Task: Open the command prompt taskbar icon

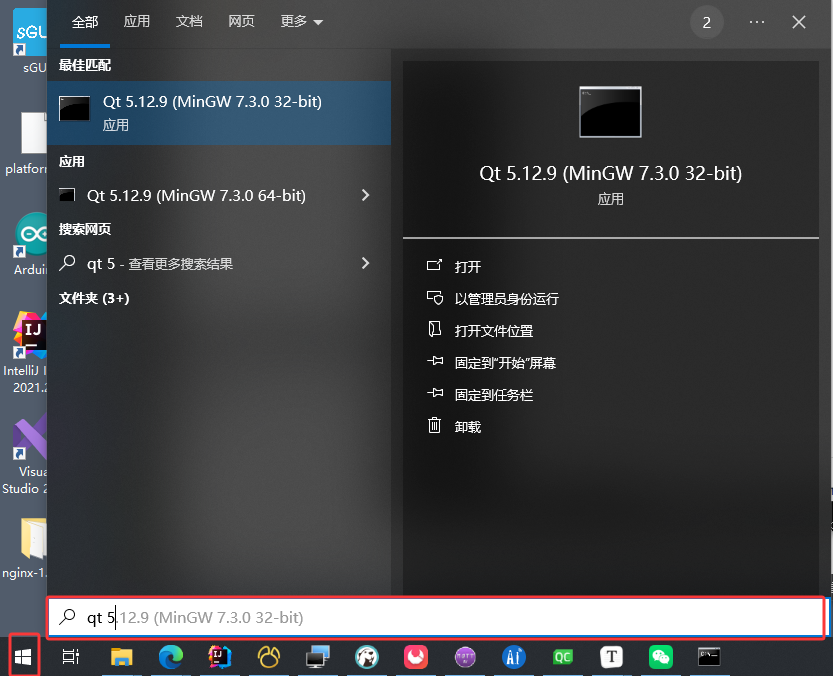Action: [x=709, y=657]
